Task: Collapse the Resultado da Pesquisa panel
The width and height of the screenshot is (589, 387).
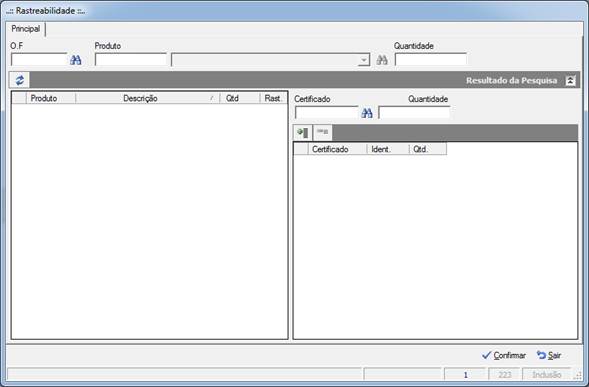Action: (x=570, y=80)
